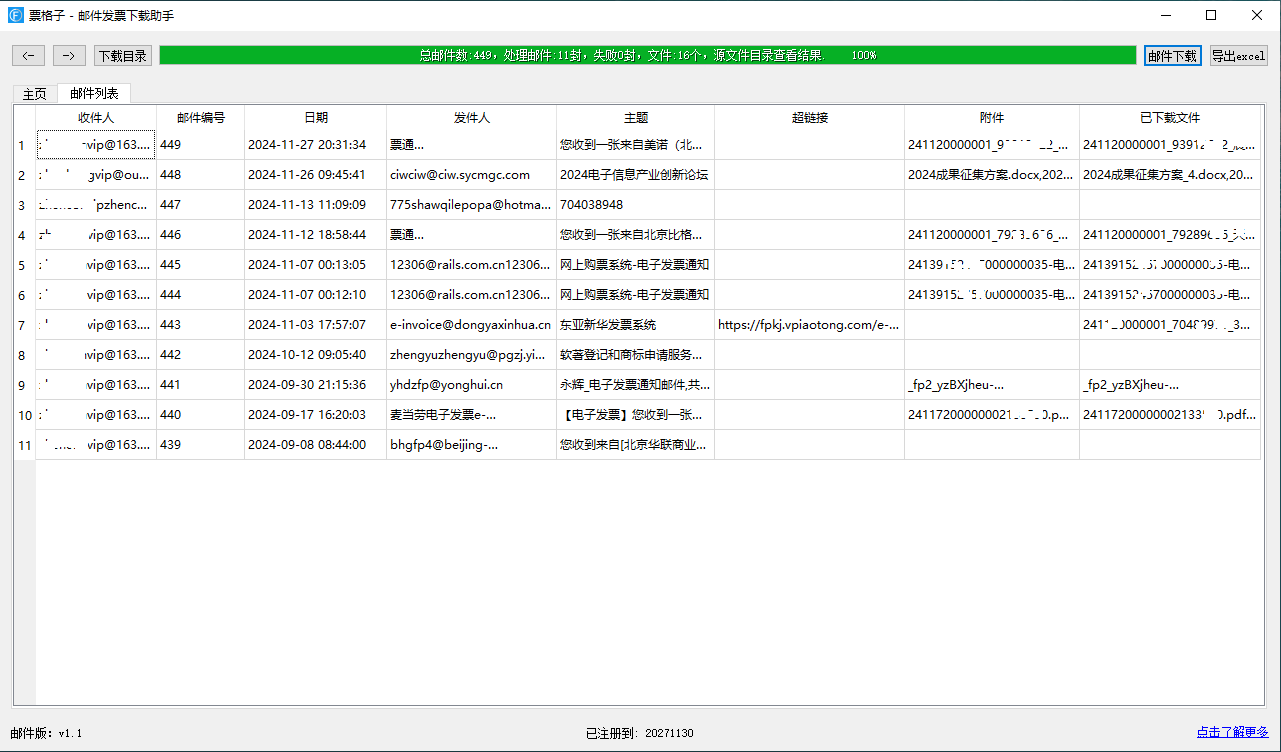Click mail number cell 449
Image resolution: width=1281 pixels, height=752 pixels.
click(x=200, y=145)
